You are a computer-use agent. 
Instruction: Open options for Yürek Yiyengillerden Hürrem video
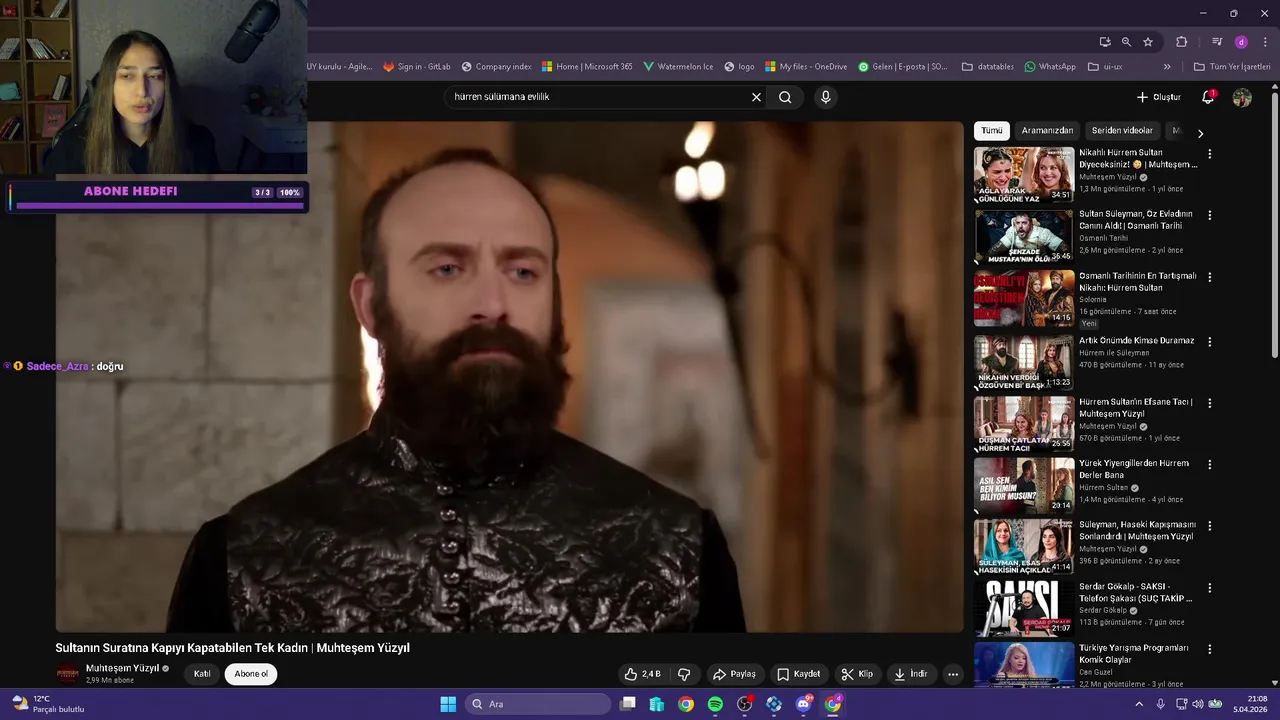(1209, 465)
